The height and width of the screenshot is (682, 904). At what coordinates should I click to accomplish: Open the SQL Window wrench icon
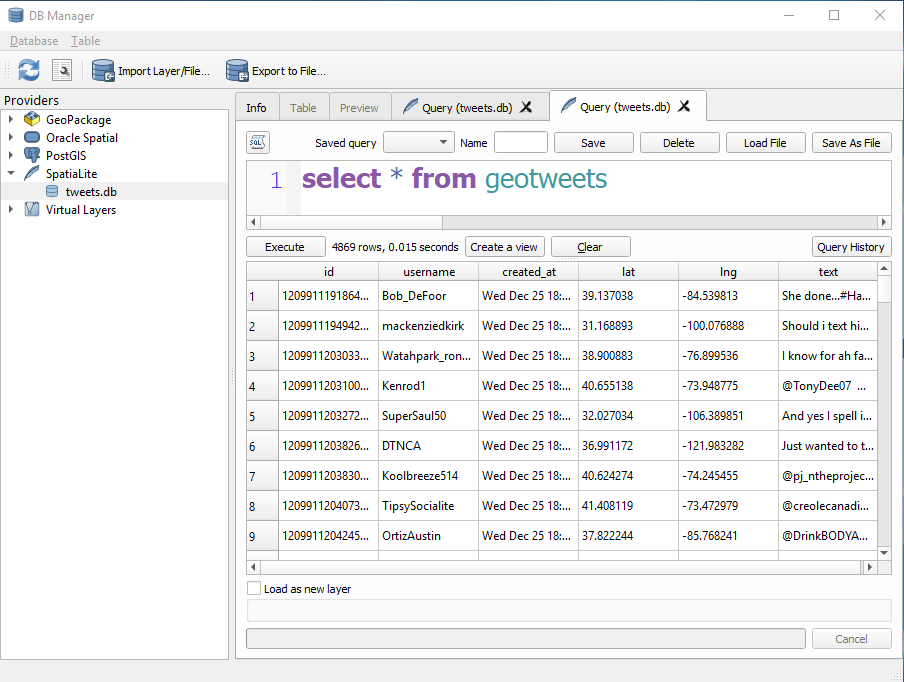[x=62, y=70]
